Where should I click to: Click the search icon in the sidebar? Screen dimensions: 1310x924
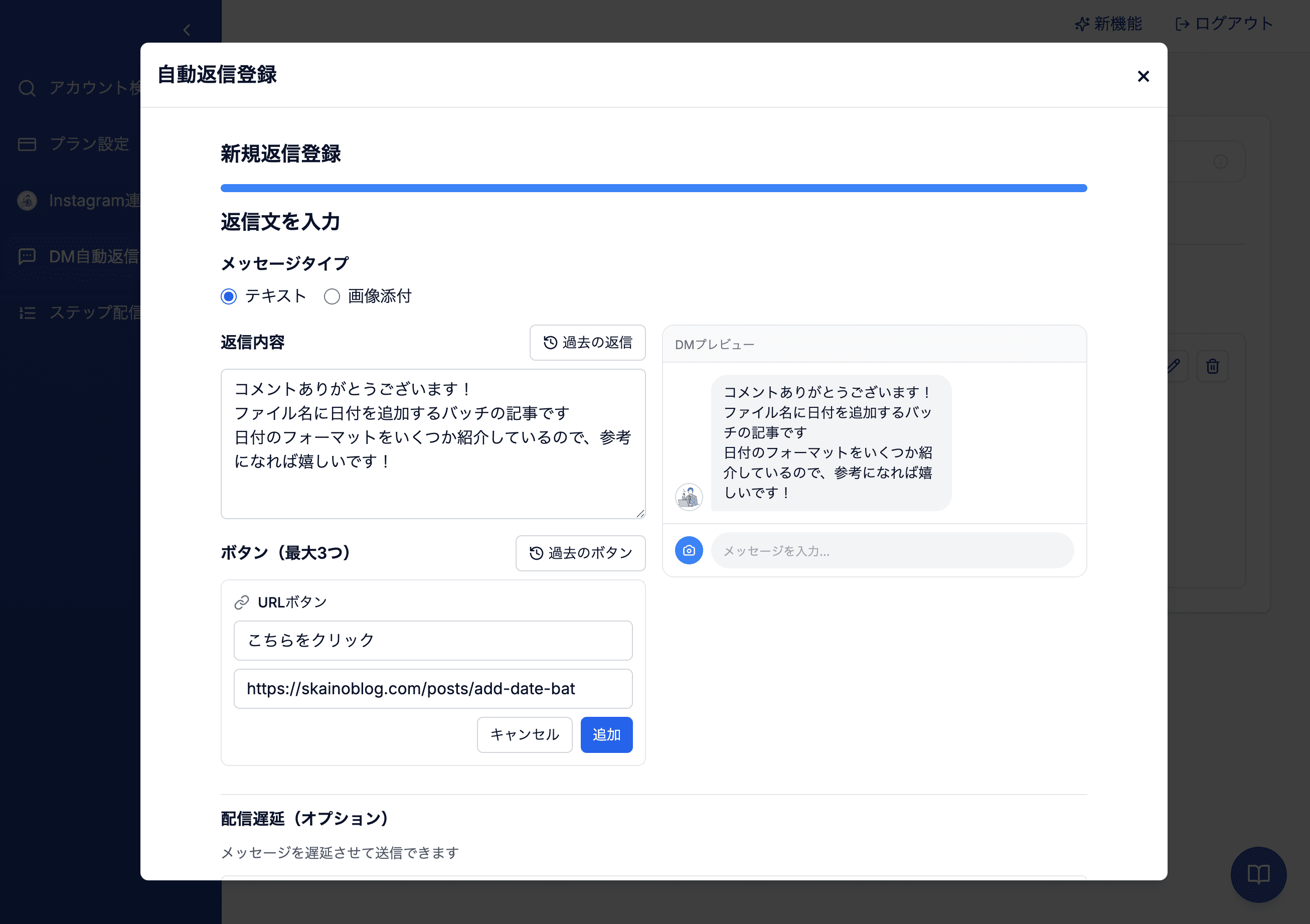pyautogui.click(x=27, y=88)
